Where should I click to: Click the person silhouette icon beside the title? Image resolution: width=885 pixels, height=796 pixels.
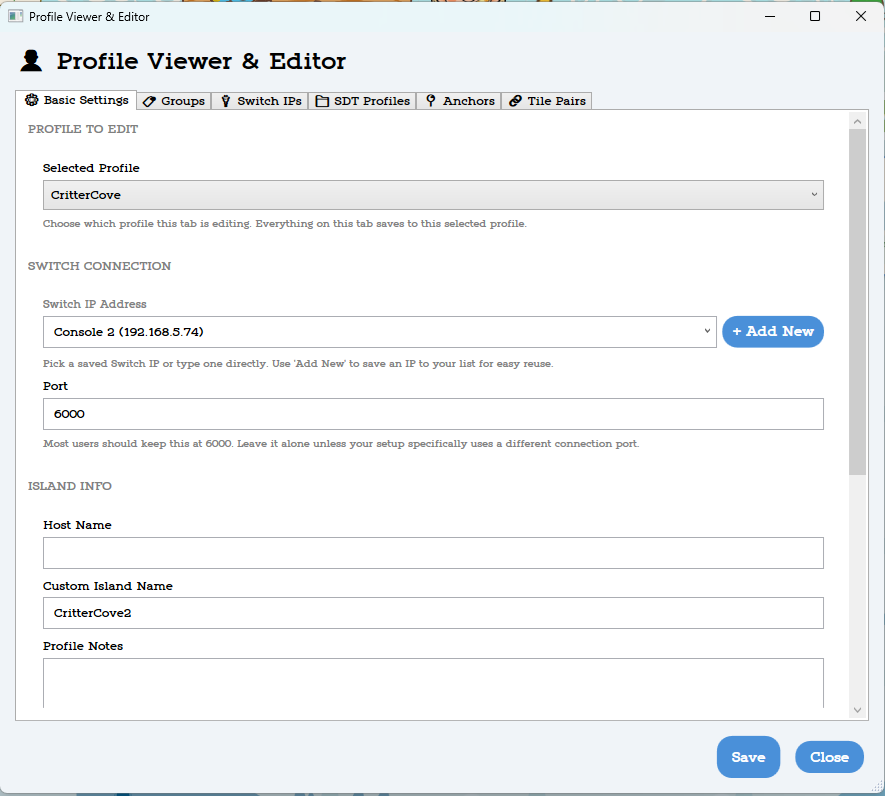[x=30, y=60]
